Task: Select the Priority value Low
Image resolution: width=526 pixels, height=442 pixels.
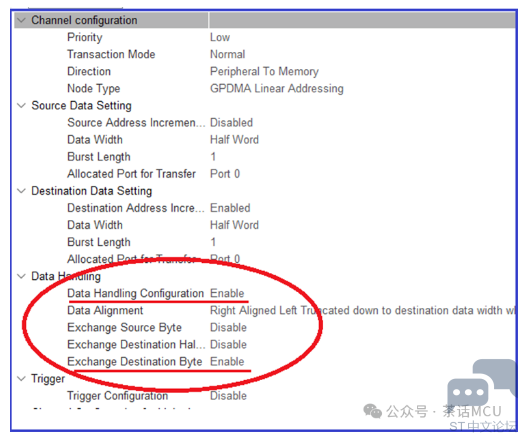Action: [220, 37]
